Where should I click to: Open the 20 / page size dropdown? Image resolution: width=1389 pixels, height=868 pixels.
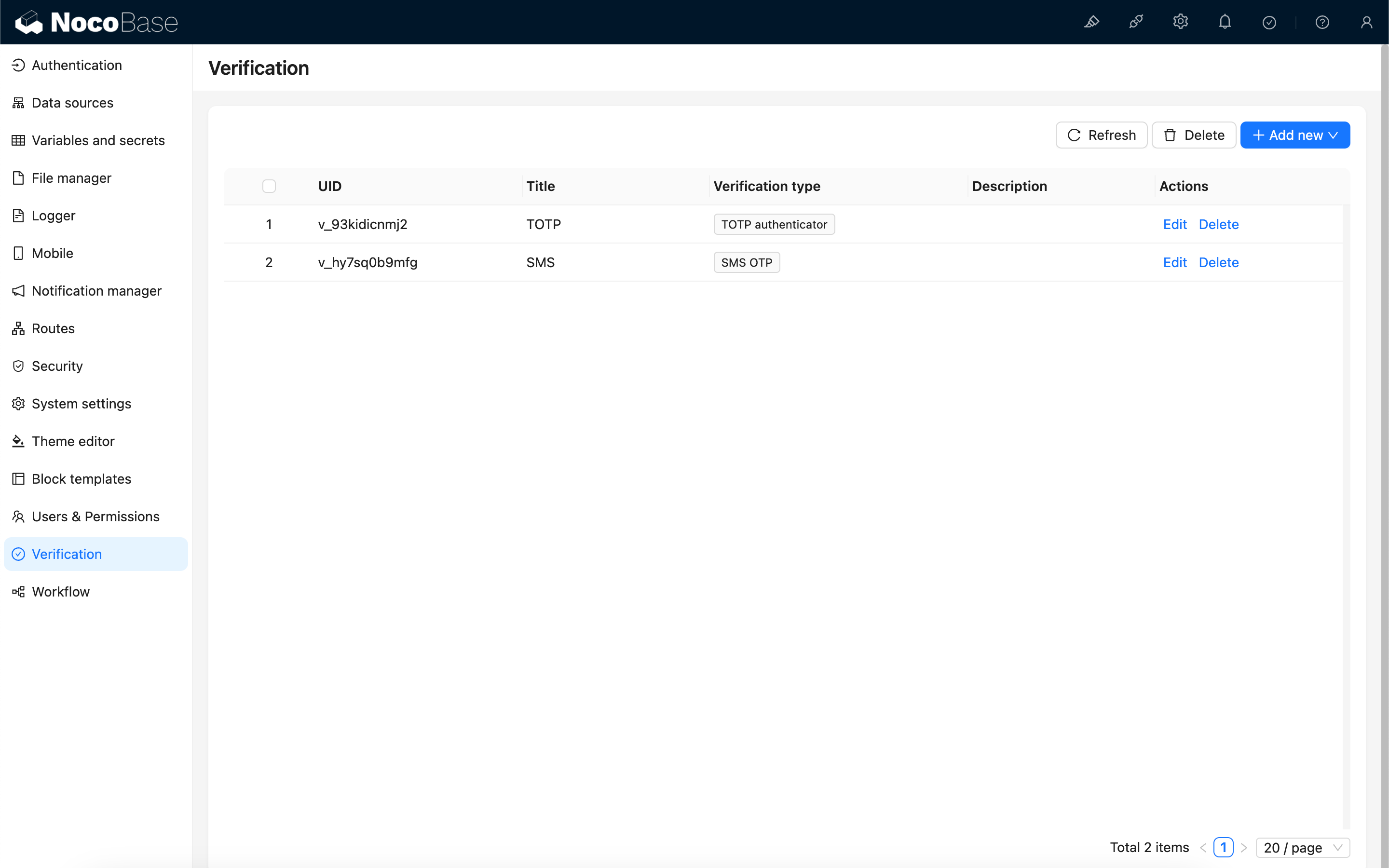coord(1302,847)
